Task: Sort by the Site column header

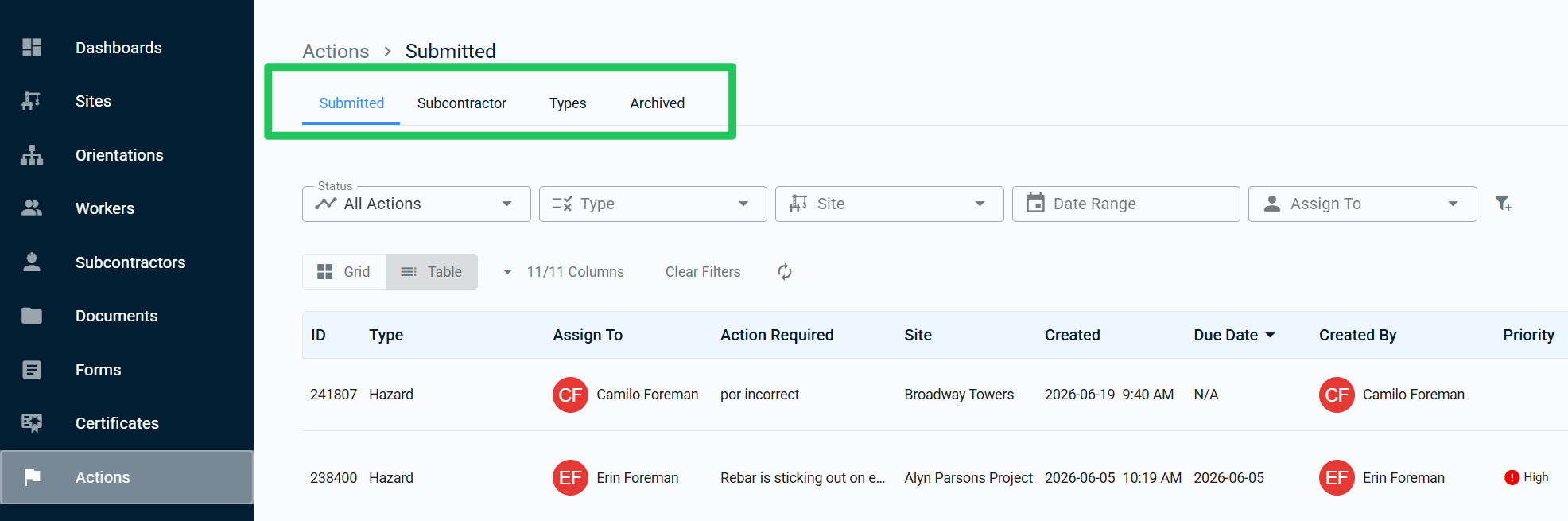Action: click(918, 335)
